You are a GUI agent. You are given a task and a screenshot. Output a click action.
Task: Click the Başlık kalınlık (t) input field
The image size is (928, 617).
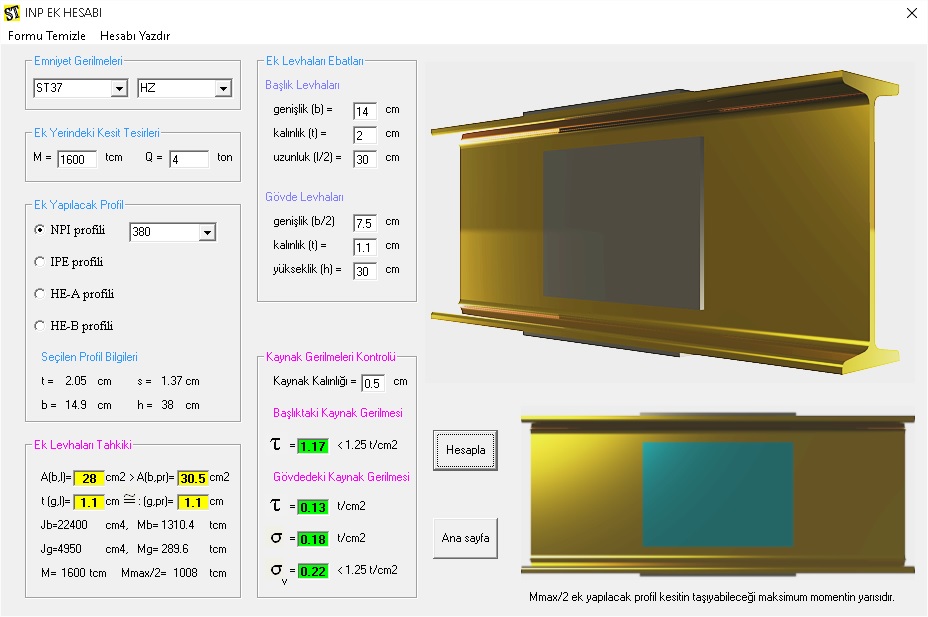[x=365, y=135]
